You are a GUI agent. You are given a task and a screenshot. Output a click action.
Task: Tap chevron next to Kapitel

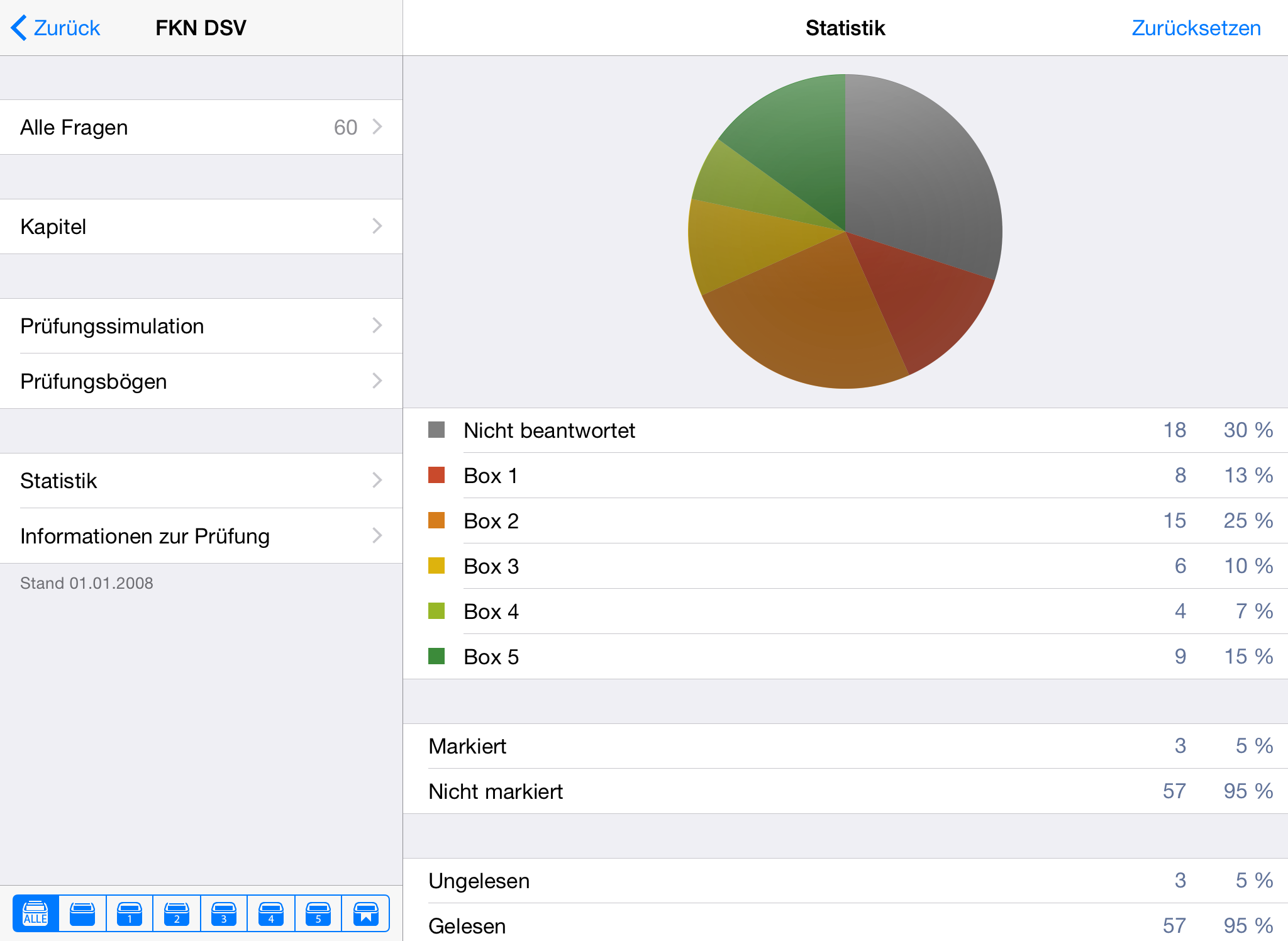377,226
